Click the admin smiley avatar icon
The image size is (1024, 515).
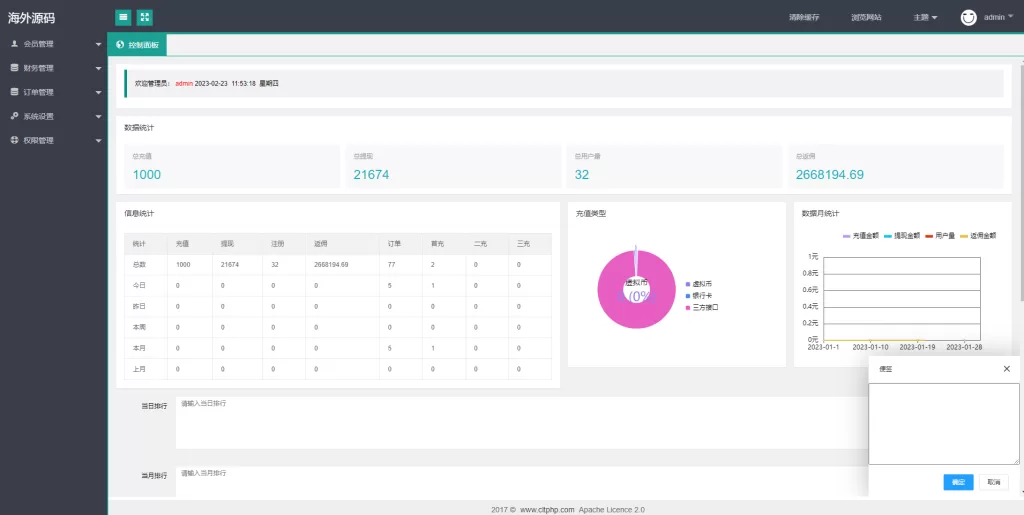point(968,17)
